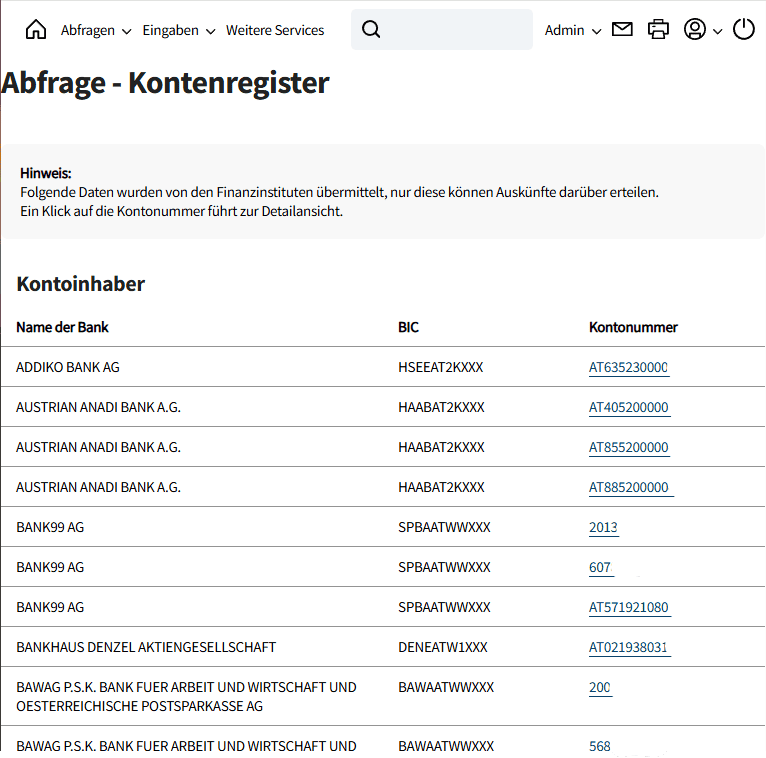Click the DENEATW1XXX BIC cell

(x=443, y=648)
